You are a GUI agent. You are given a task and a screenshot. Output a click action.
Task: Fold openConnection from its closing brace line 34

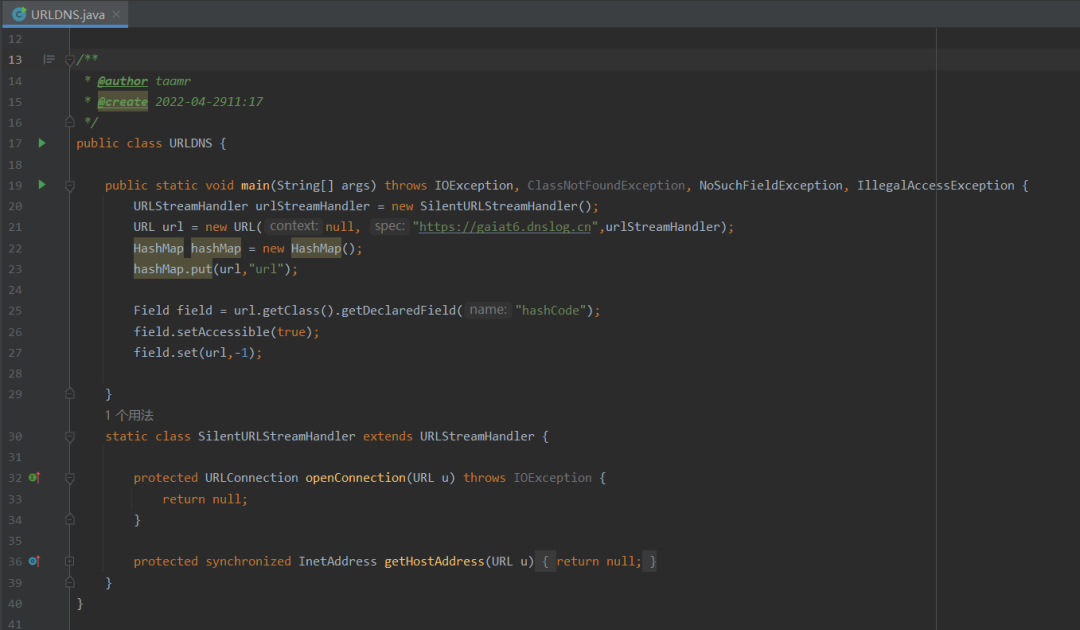pyautogui.click(x=70, y=519)
